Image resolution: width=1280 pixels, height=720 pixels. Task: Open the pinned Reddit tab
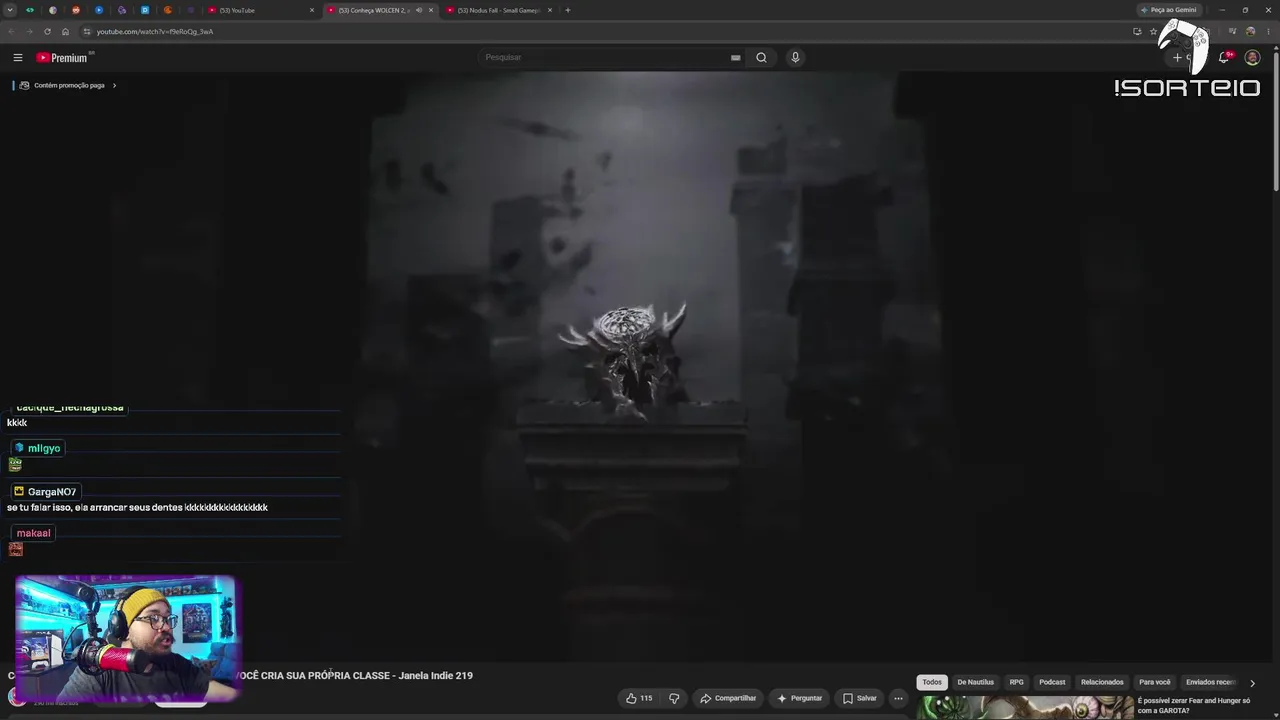tap(76, 10)
